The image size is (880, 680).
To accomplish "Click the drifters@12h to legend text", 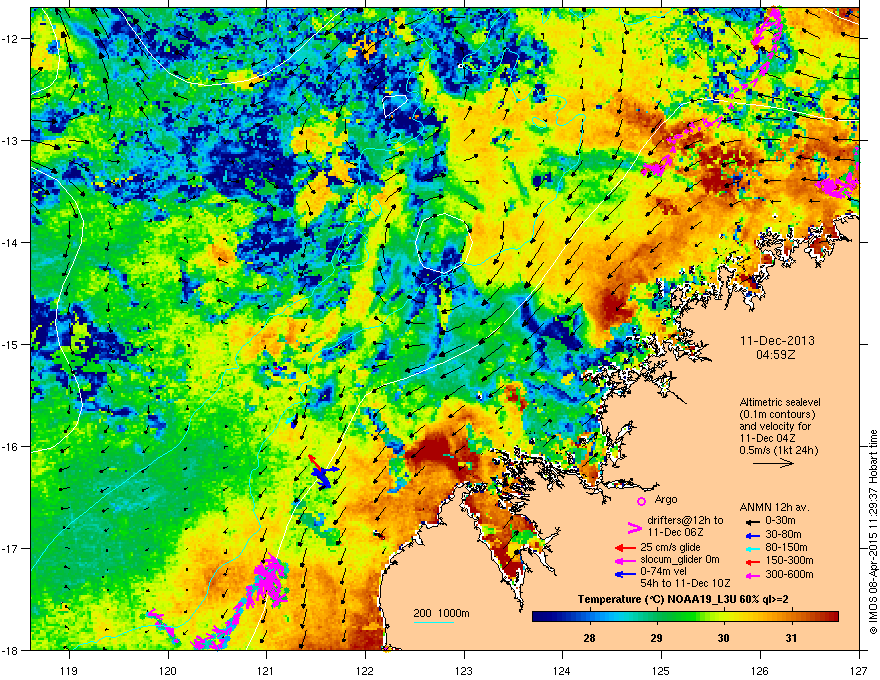I will [x=685, y=520].
